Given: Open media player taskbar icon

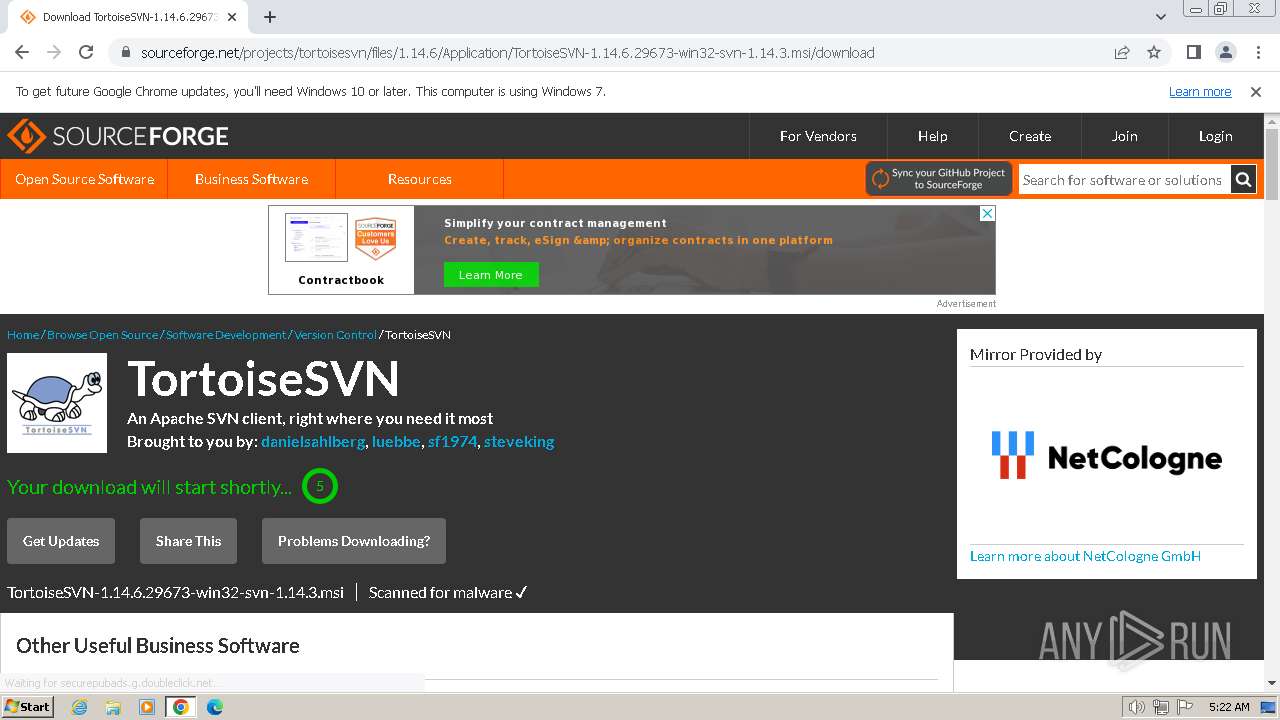Looking at the screenshot, I should pyautogui.click(x=147, y=707).
